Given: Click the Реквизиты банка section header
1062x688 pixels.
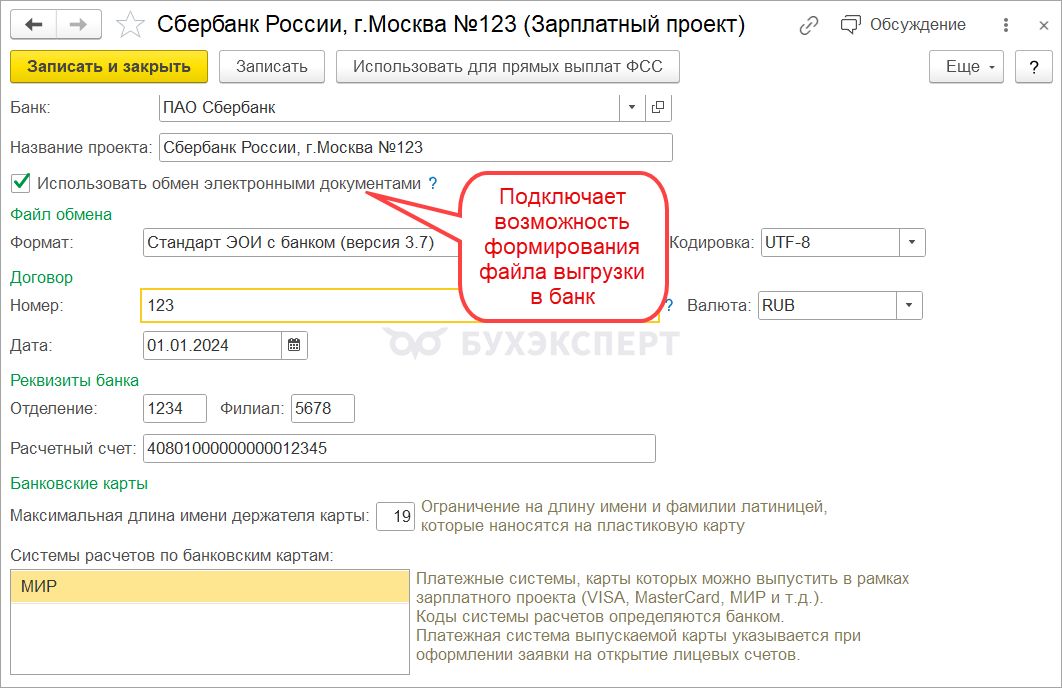Looking at the screenshot, I should click(x=75, y=381).
